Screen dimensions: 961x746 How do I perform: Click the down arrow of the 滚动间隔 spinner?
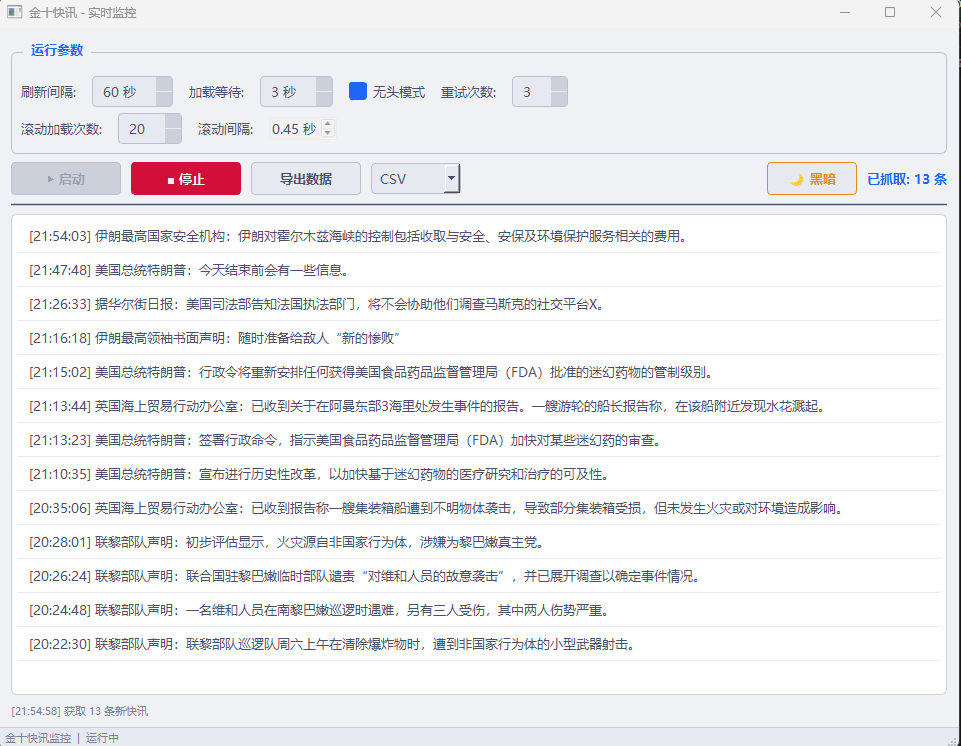point(328,133)
